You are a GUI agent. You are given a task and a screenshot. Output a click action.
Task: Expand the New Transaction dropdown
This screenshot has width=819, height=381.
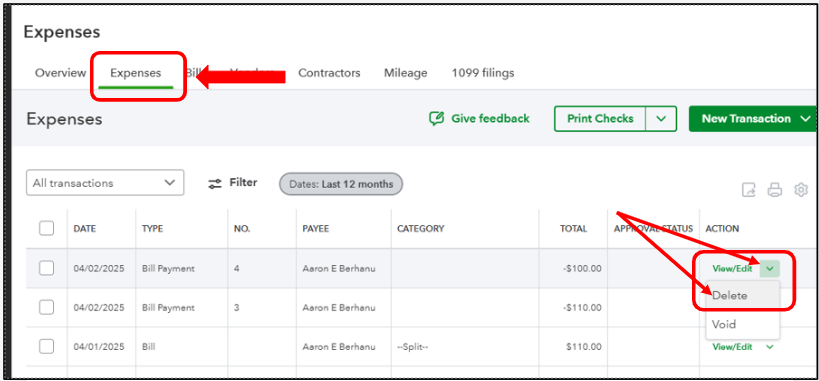point(804,119)
